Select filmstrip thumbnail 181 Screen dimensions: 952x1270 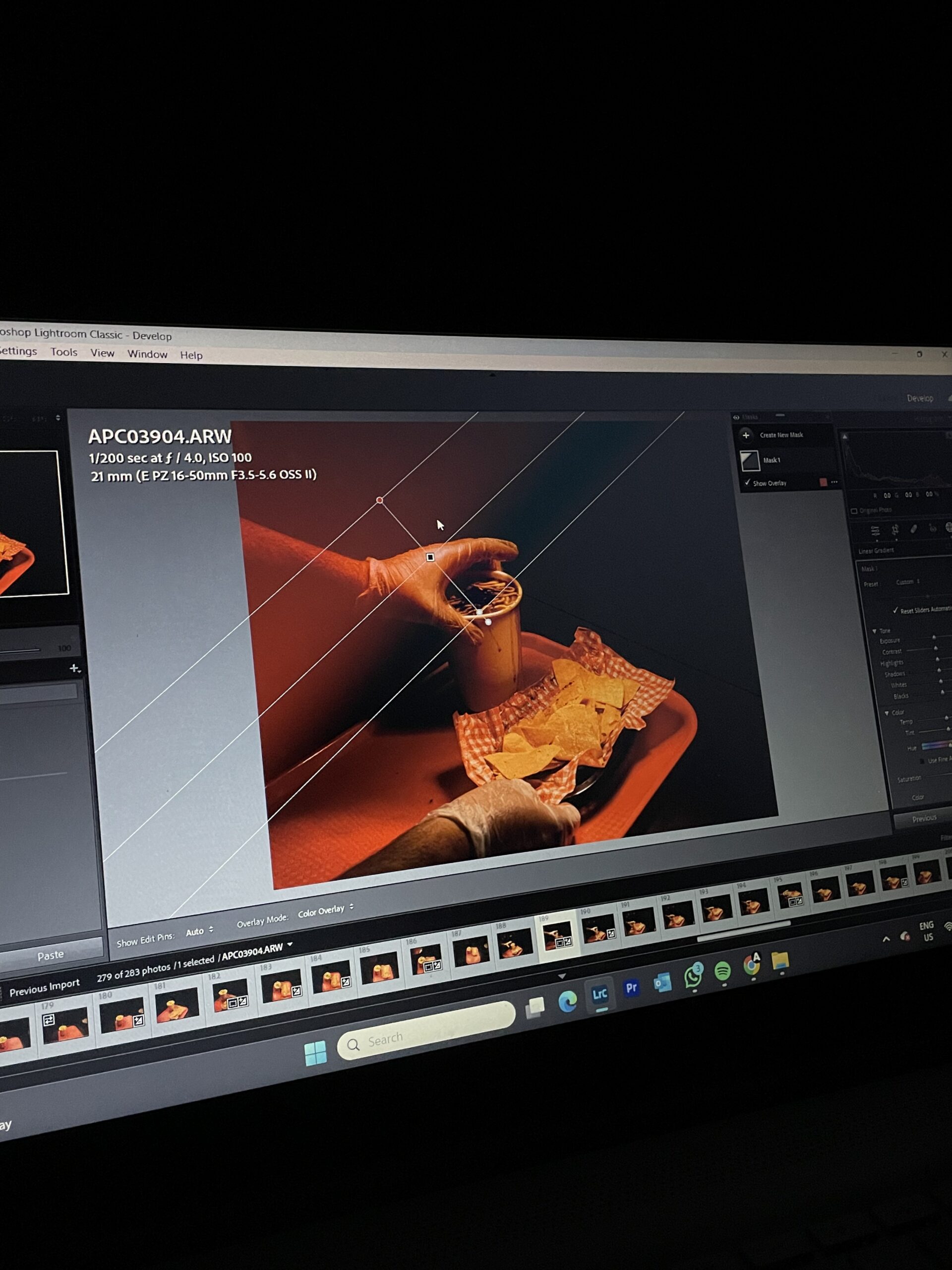pos(178,1005)
